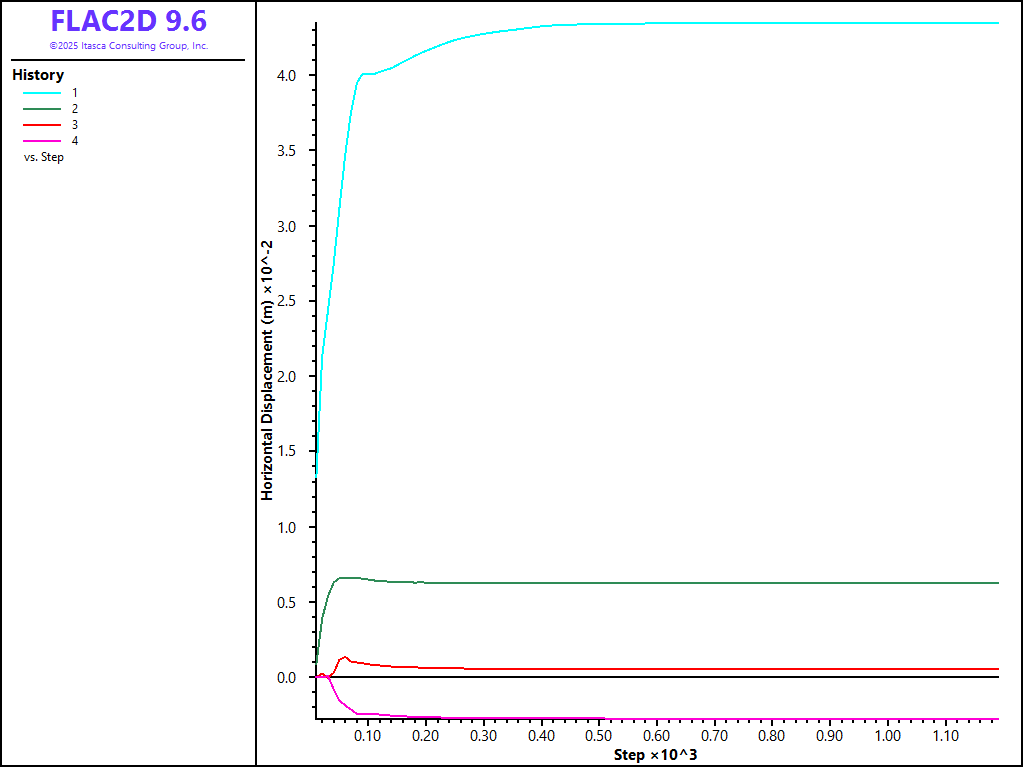This screenshot has height=768, width=1024.
Task: Select legend label number 1
Action: (x=75, y=92)
